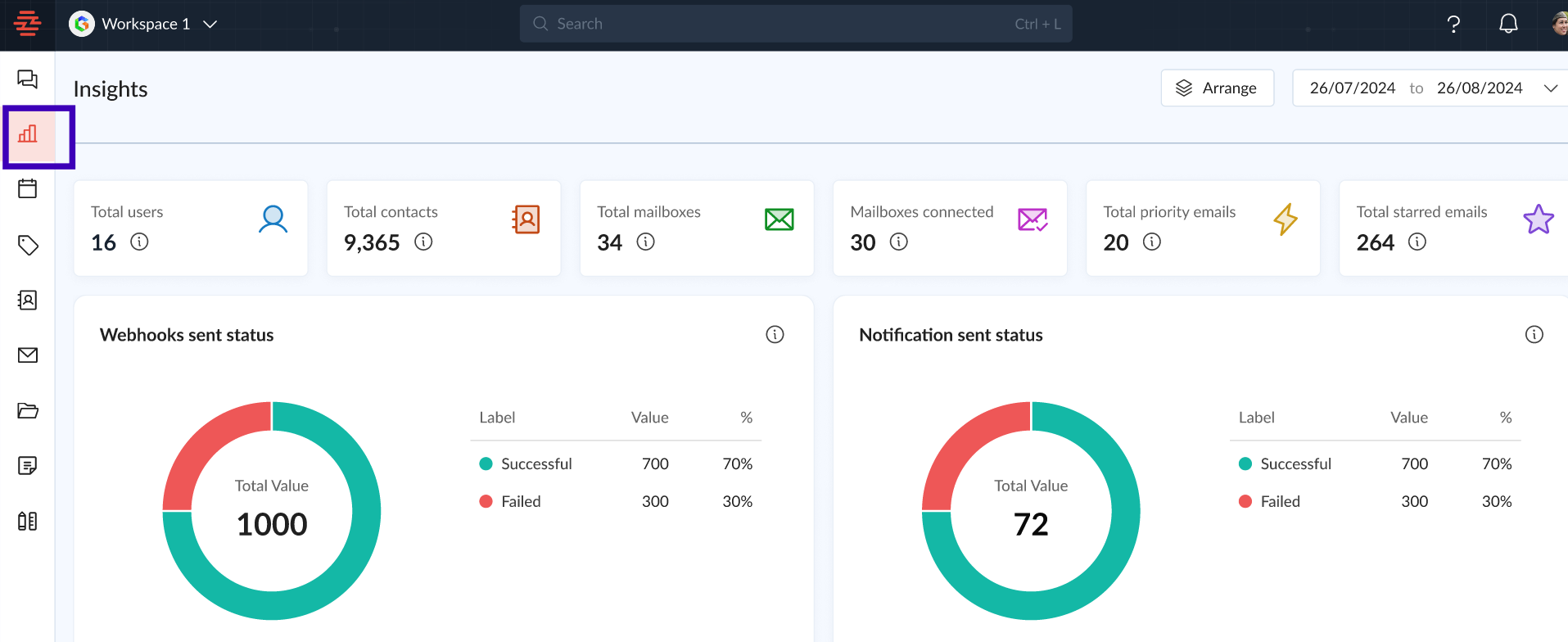Open the help question mark icon

coord(1453,25)
